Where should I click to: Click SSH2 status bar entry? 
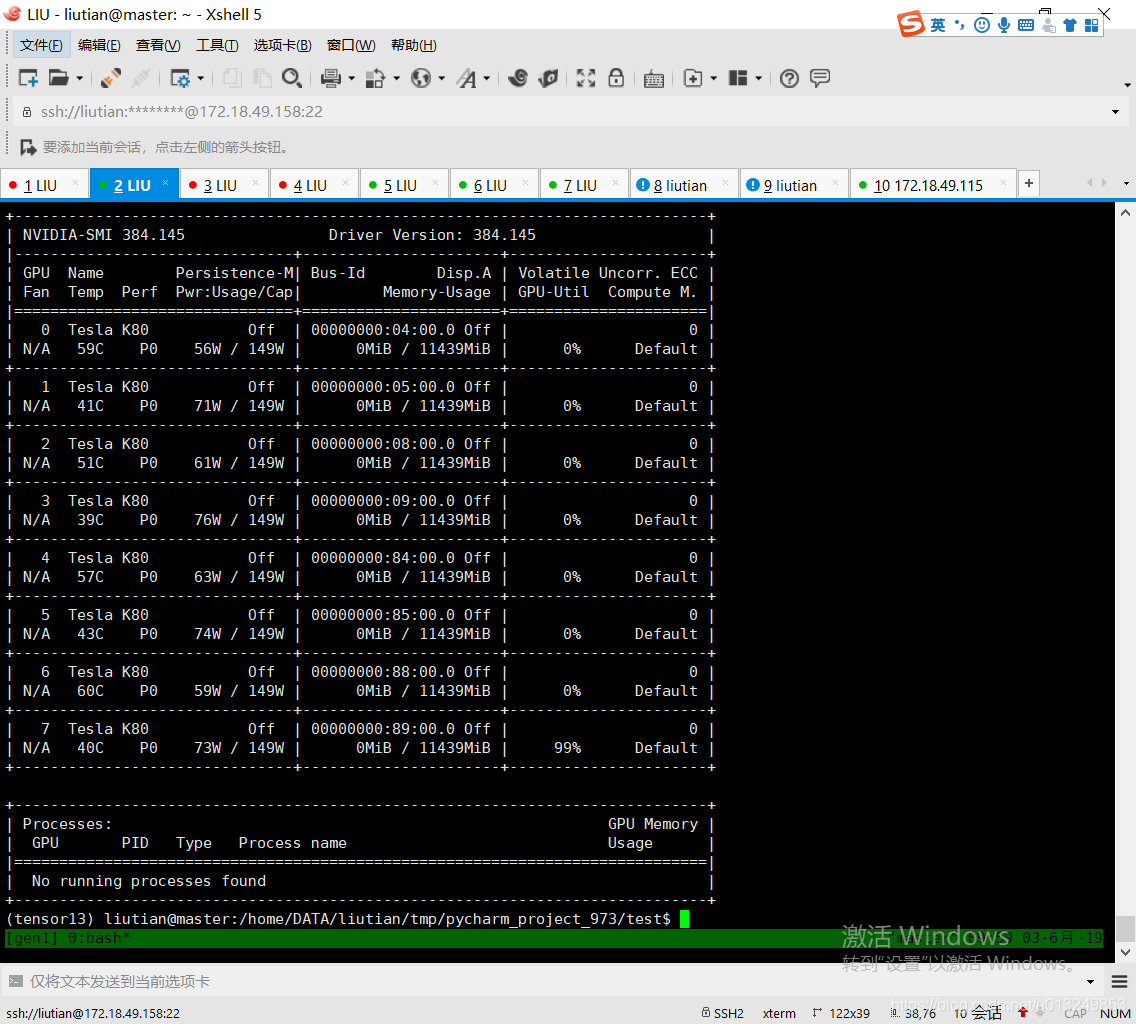(722, 1013)
